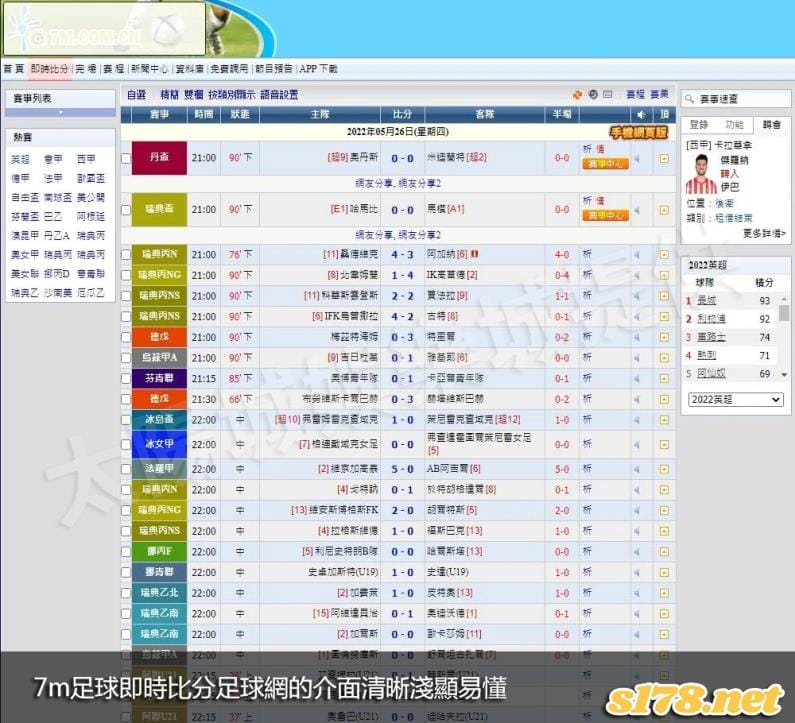Click pin icon on 瑞典乙北 1-0 row
Screen dimensions: 795x723
click(x=664, y=593)
